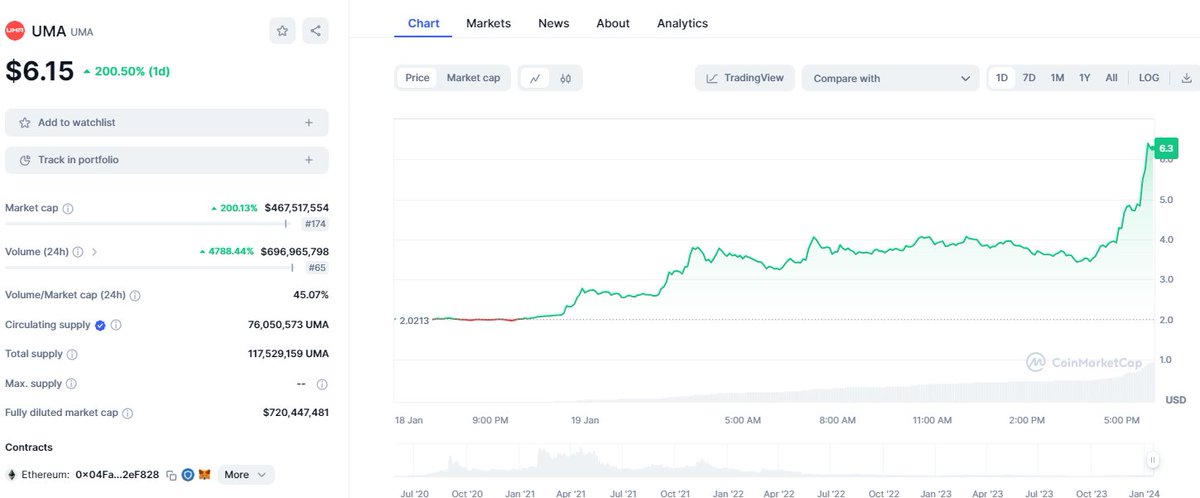
Task: Open the Analytics tab
Action: [682, 23]
